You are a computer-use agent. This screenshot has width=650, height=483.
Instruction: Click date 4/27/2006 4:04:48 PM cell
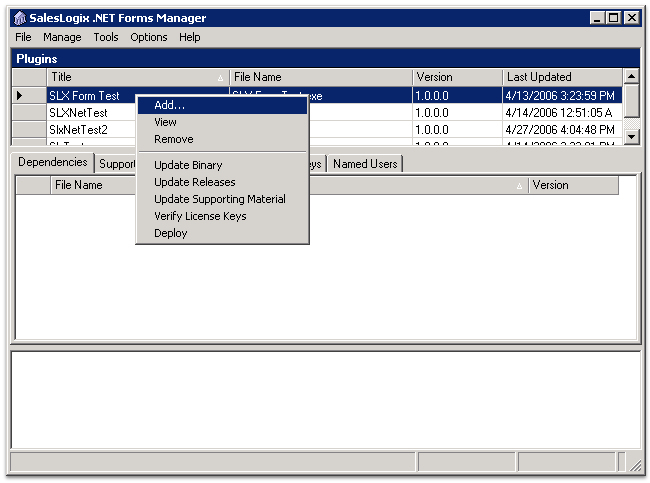coord(562,130)
